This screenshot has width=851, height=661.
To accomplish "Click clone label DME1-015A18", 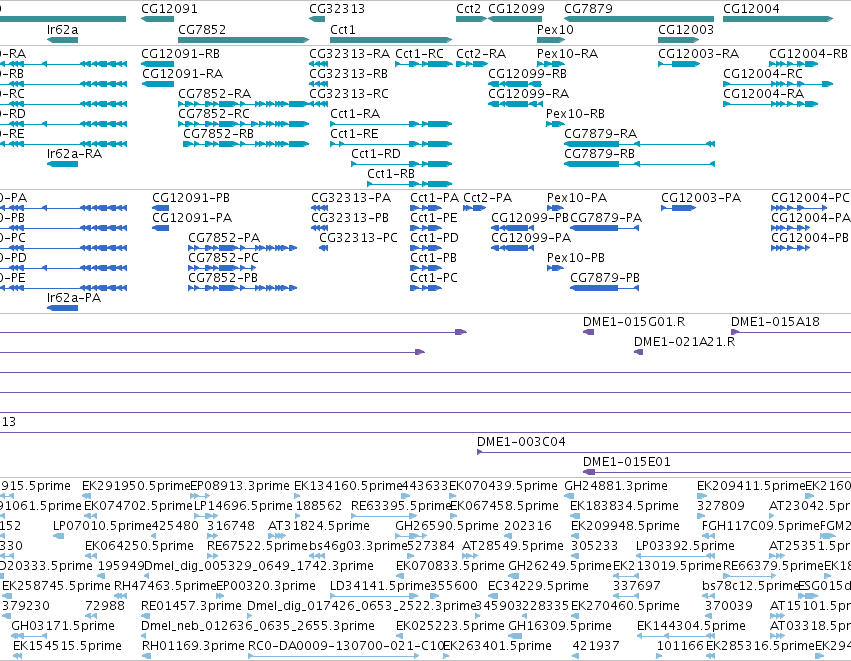I will (x=775, y=322).
